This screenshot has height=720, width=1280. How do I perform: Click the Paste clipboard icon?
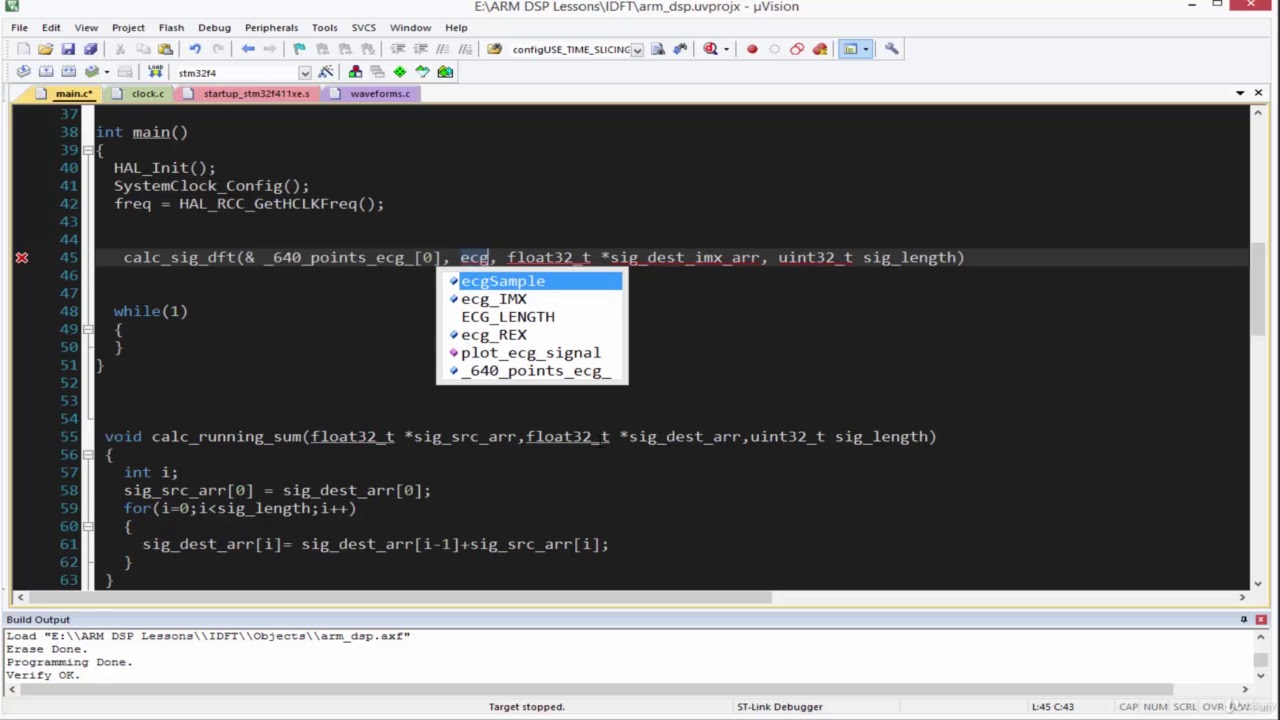165,49
